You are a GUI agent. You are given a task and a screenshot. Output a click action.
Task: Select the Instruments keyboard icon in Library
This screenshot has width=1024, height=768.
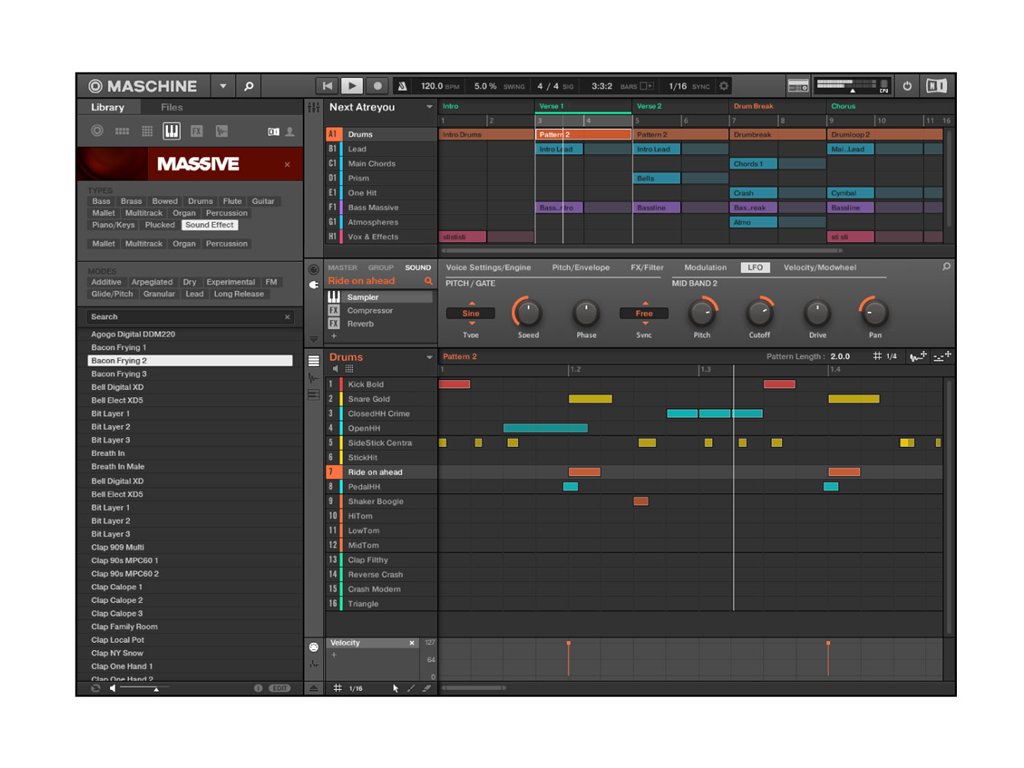[172, 131]
